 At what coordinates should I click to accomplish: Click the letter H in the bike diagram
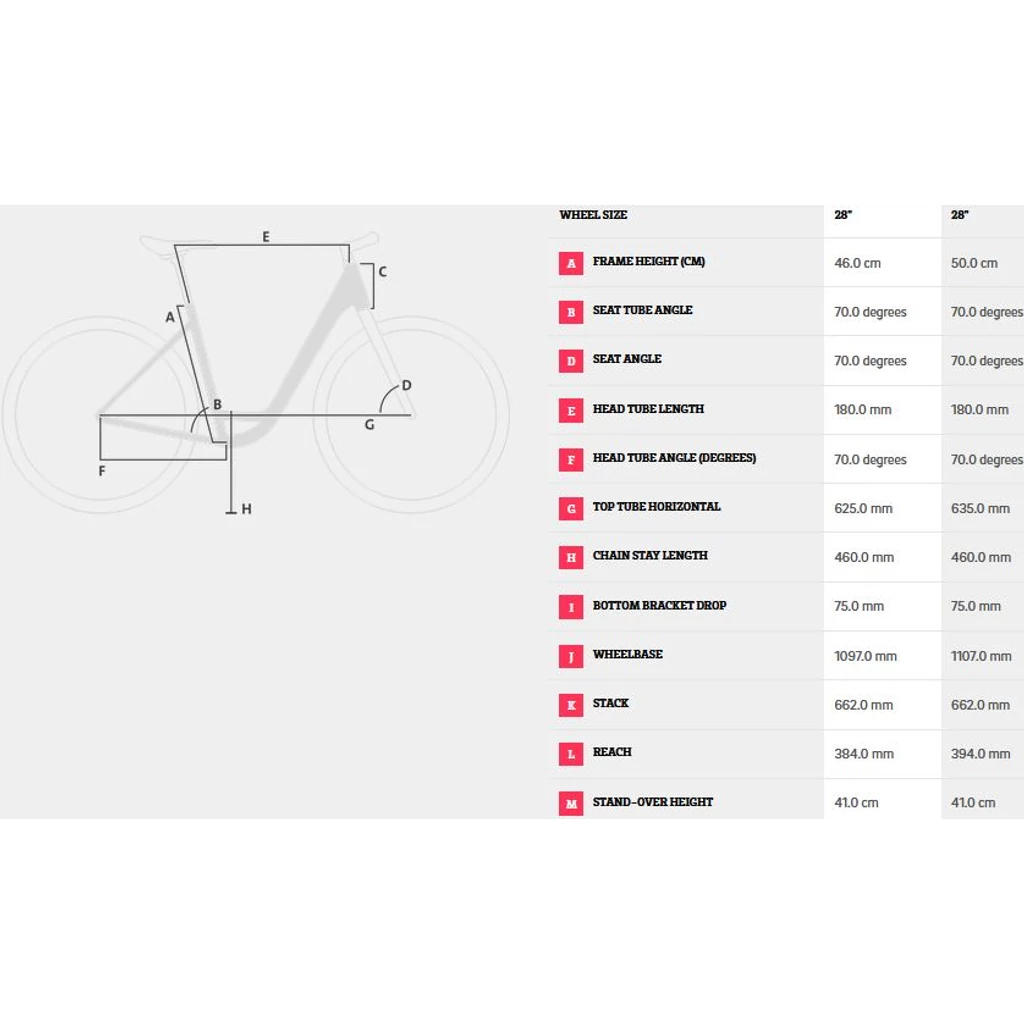tap(246, 509)
